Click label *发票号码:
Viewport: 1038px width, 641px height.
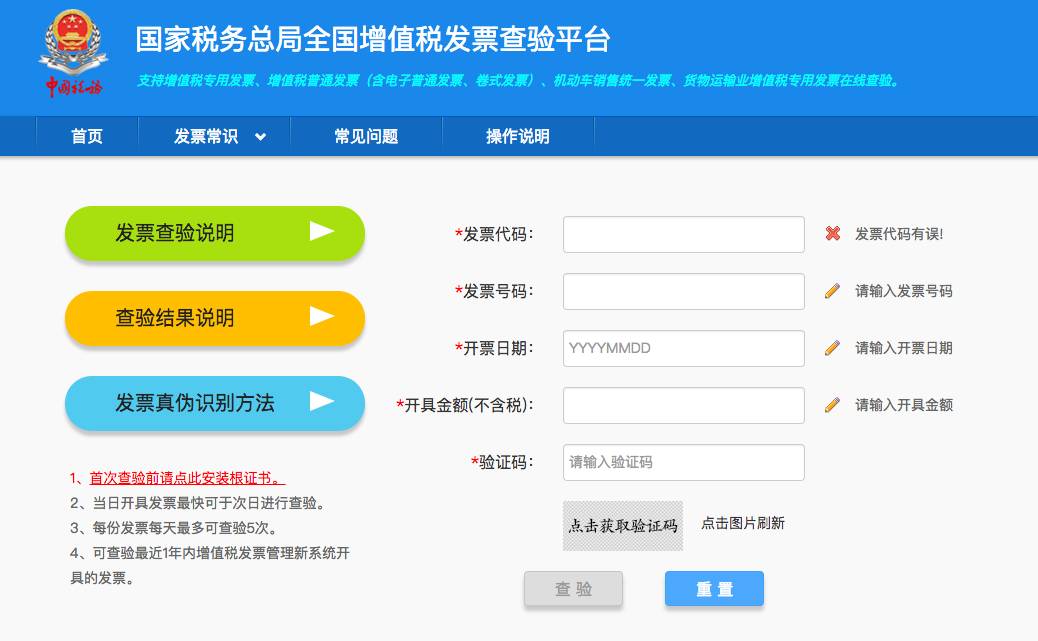tap(494, 291)
